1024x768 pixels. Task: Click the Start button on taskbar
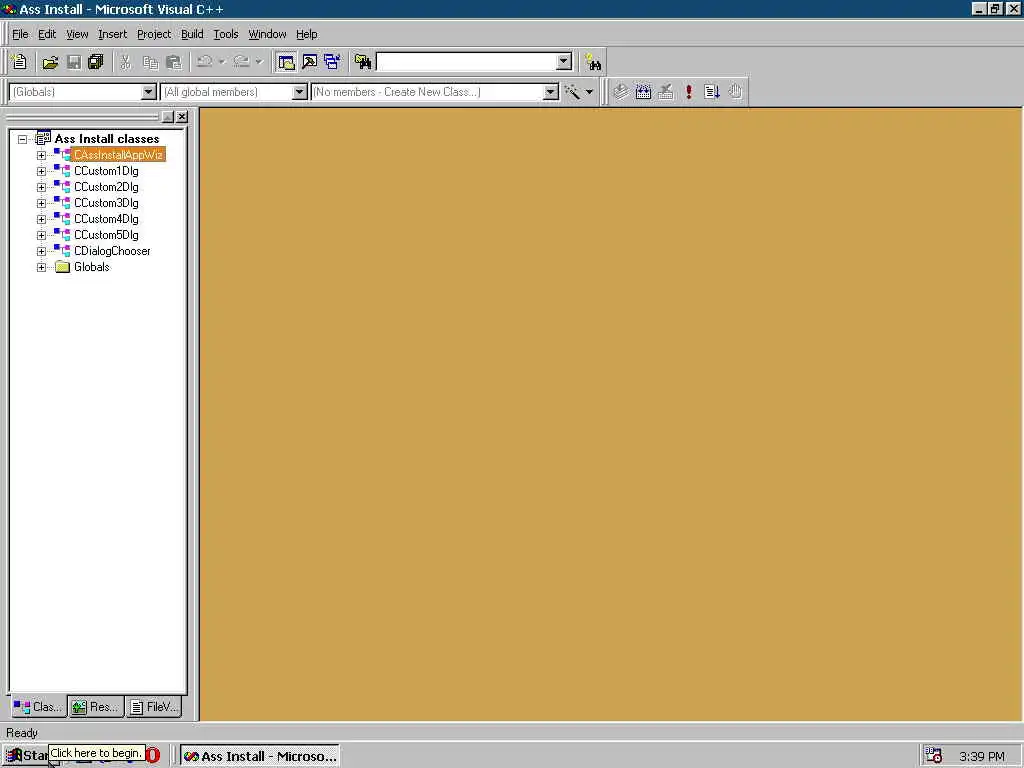27,756
